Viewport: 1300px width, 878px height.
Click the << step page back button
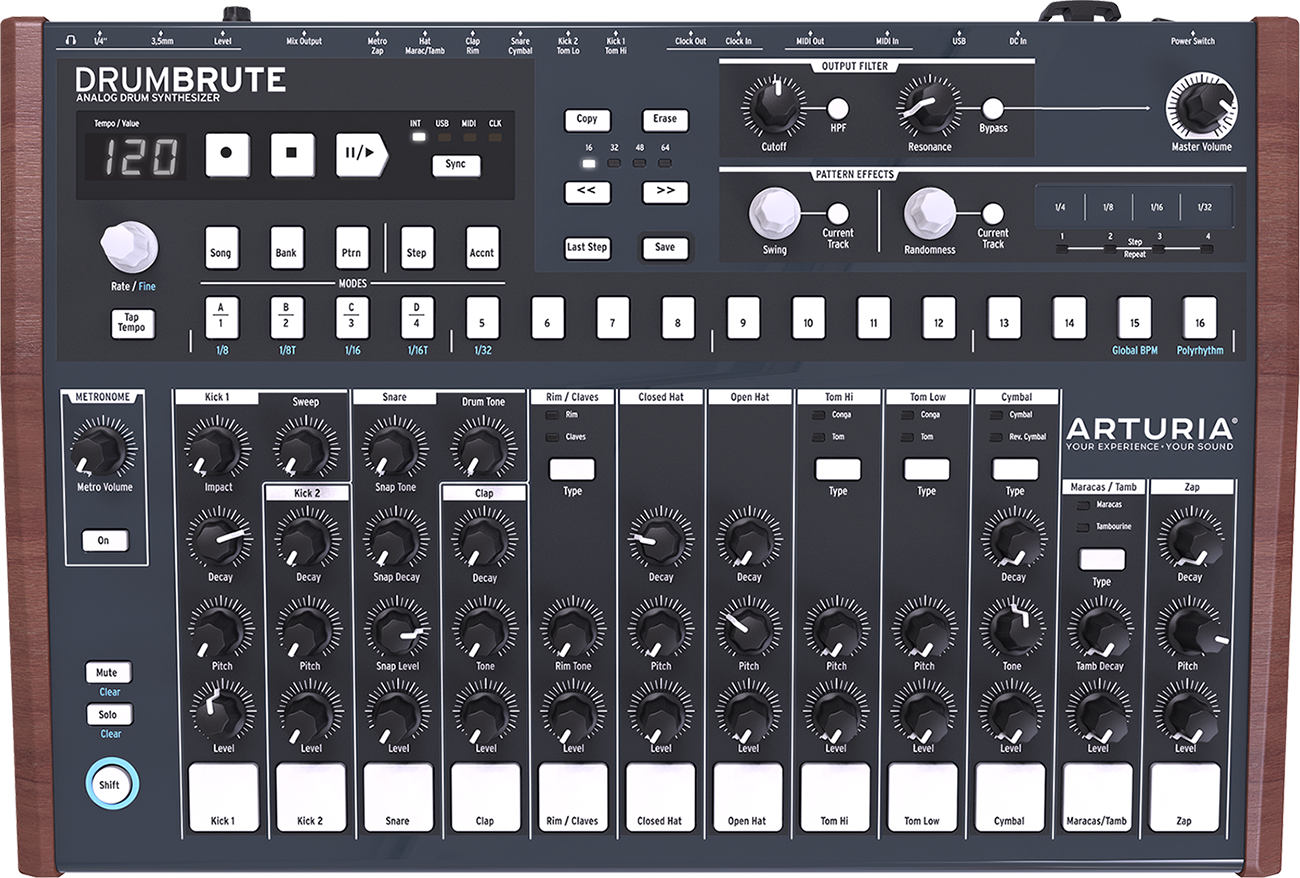tap(587, 192)
